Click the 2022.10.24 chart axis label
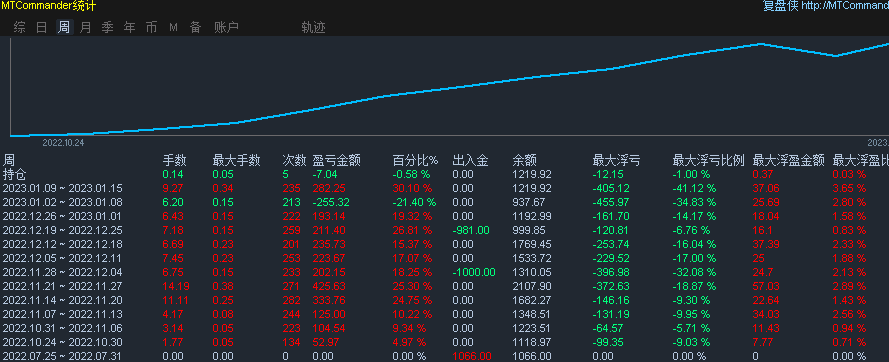The image size is (889, 362). [x=63, y=143]
